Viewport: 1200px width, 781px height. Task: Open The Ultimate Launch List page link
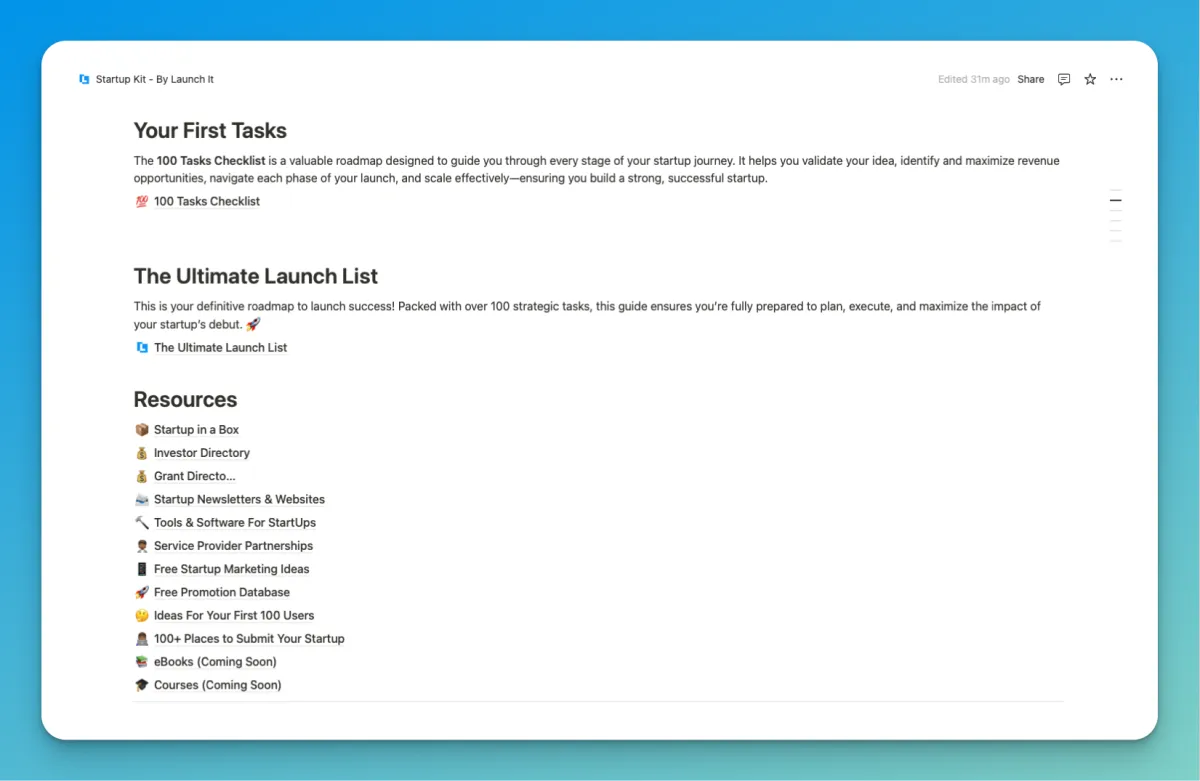coord(220,348)
